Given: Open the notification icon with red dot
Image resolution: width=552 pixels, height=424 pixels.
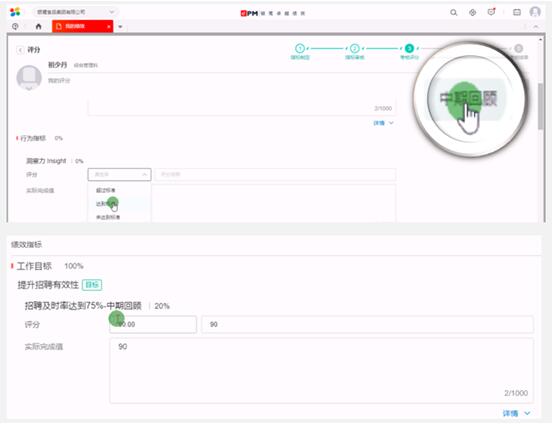Looking at the screenshot, I should tap(491, 12).
